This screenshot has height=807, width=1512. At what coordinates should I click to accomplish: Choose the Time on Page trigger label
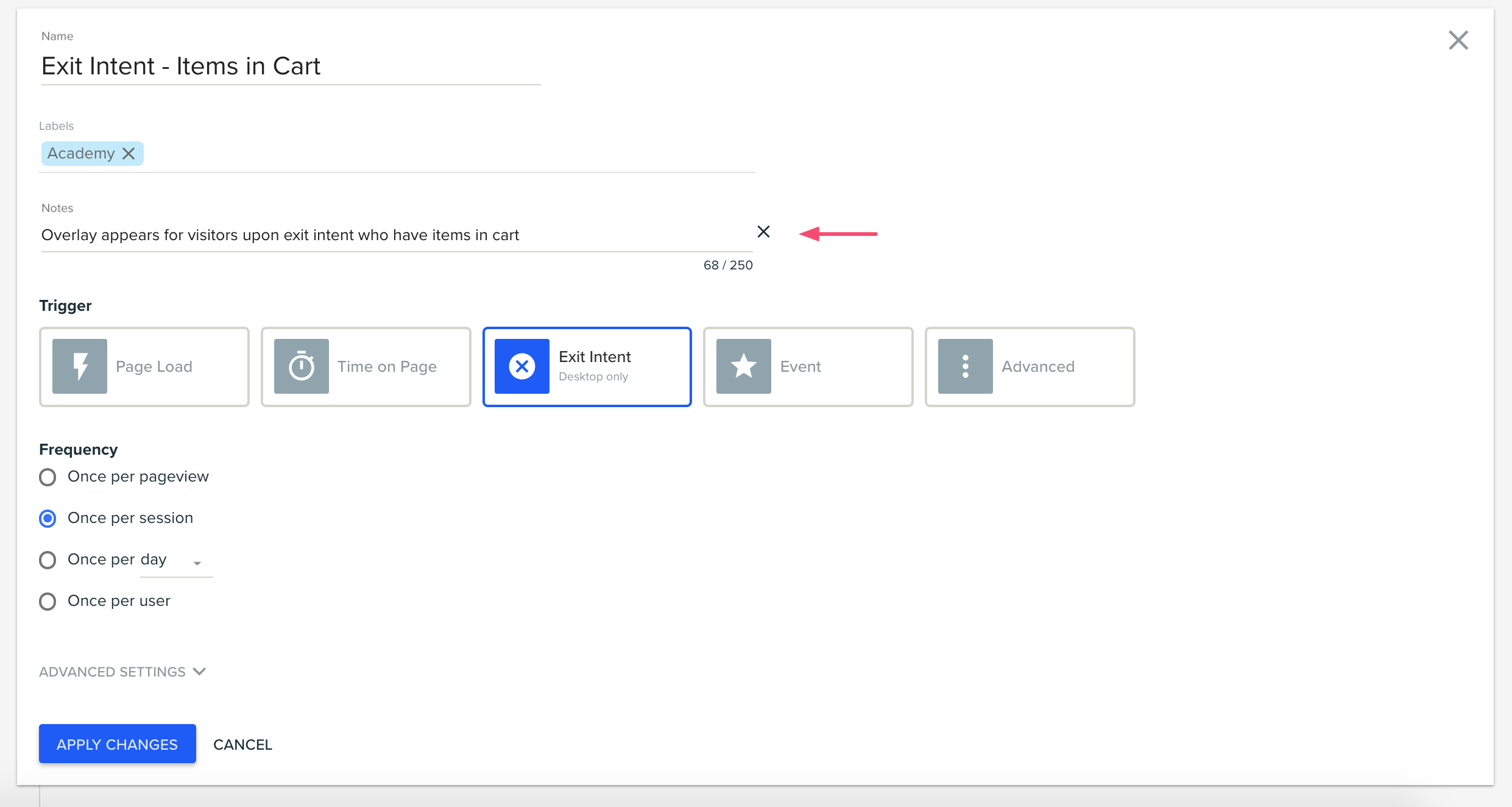point(387,366)
